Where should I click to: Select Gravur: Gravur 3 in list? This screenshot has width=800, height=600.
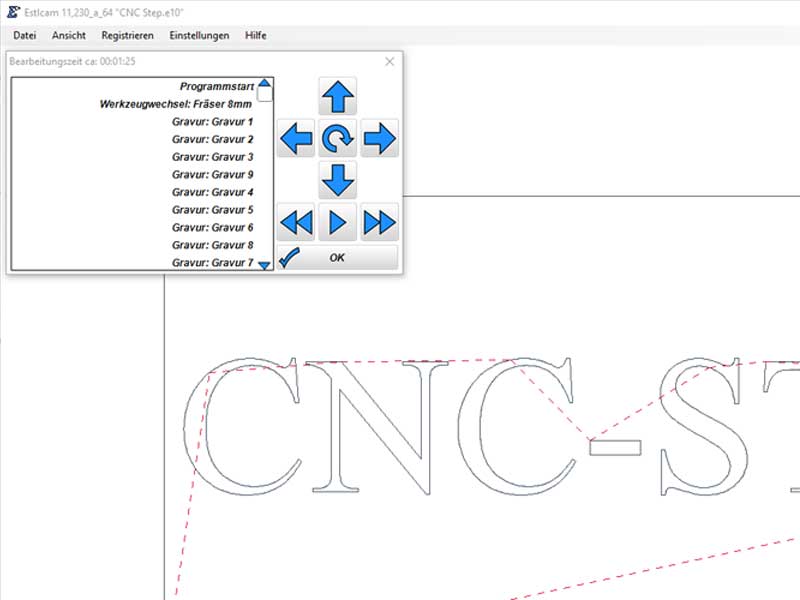134,157
